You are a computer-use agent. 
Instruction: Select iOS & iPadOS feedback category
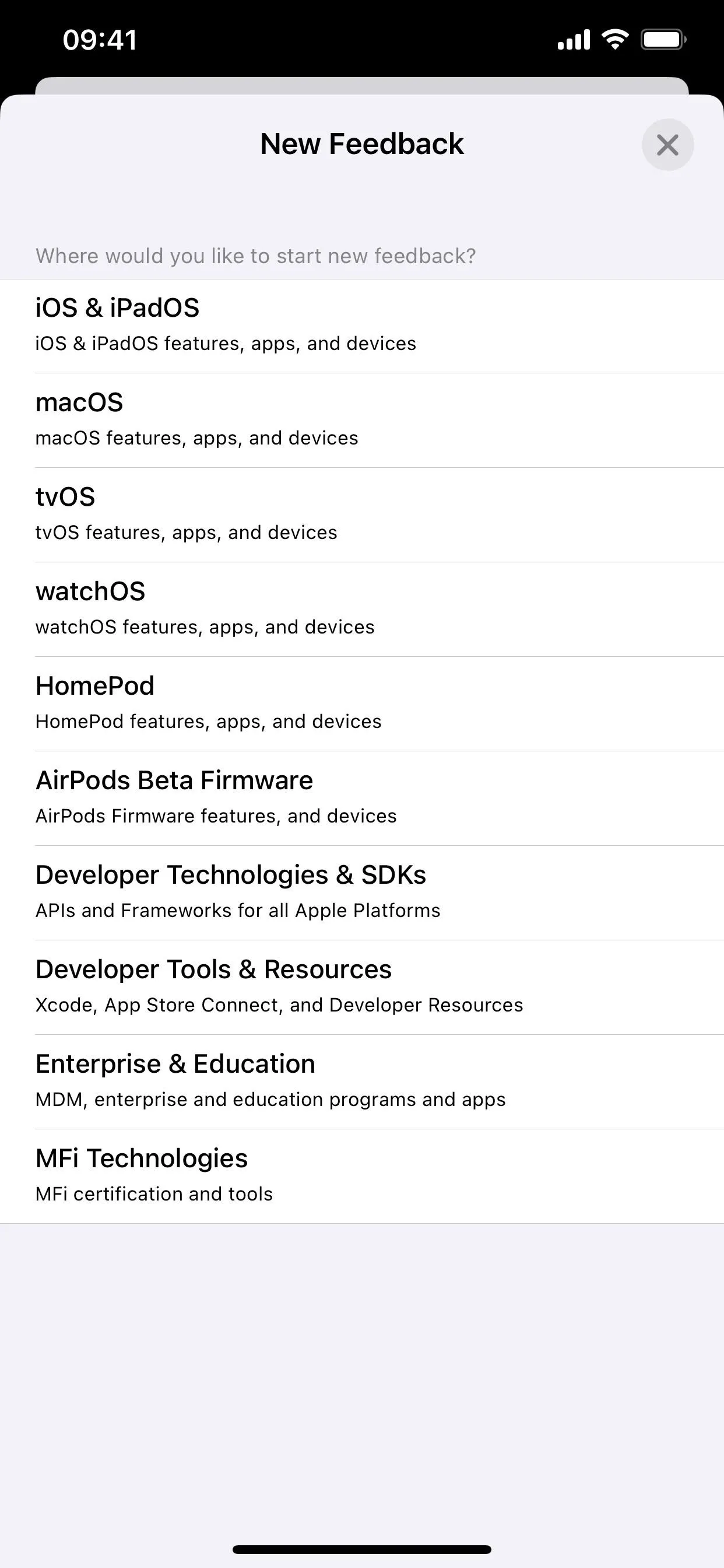(362, 325)
